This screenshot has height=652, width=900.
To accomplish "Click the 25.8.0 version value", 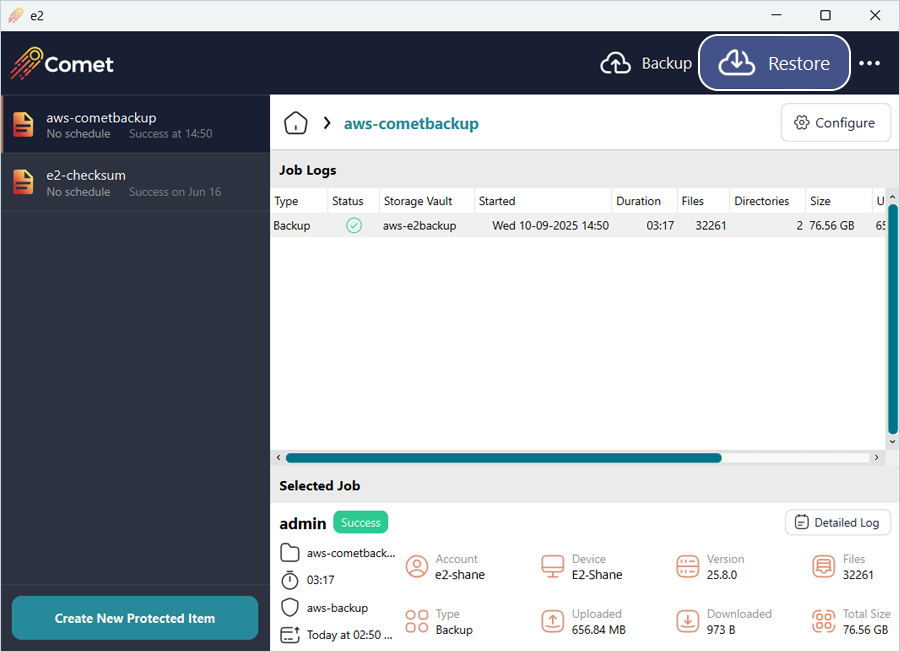I will (721, 575).
